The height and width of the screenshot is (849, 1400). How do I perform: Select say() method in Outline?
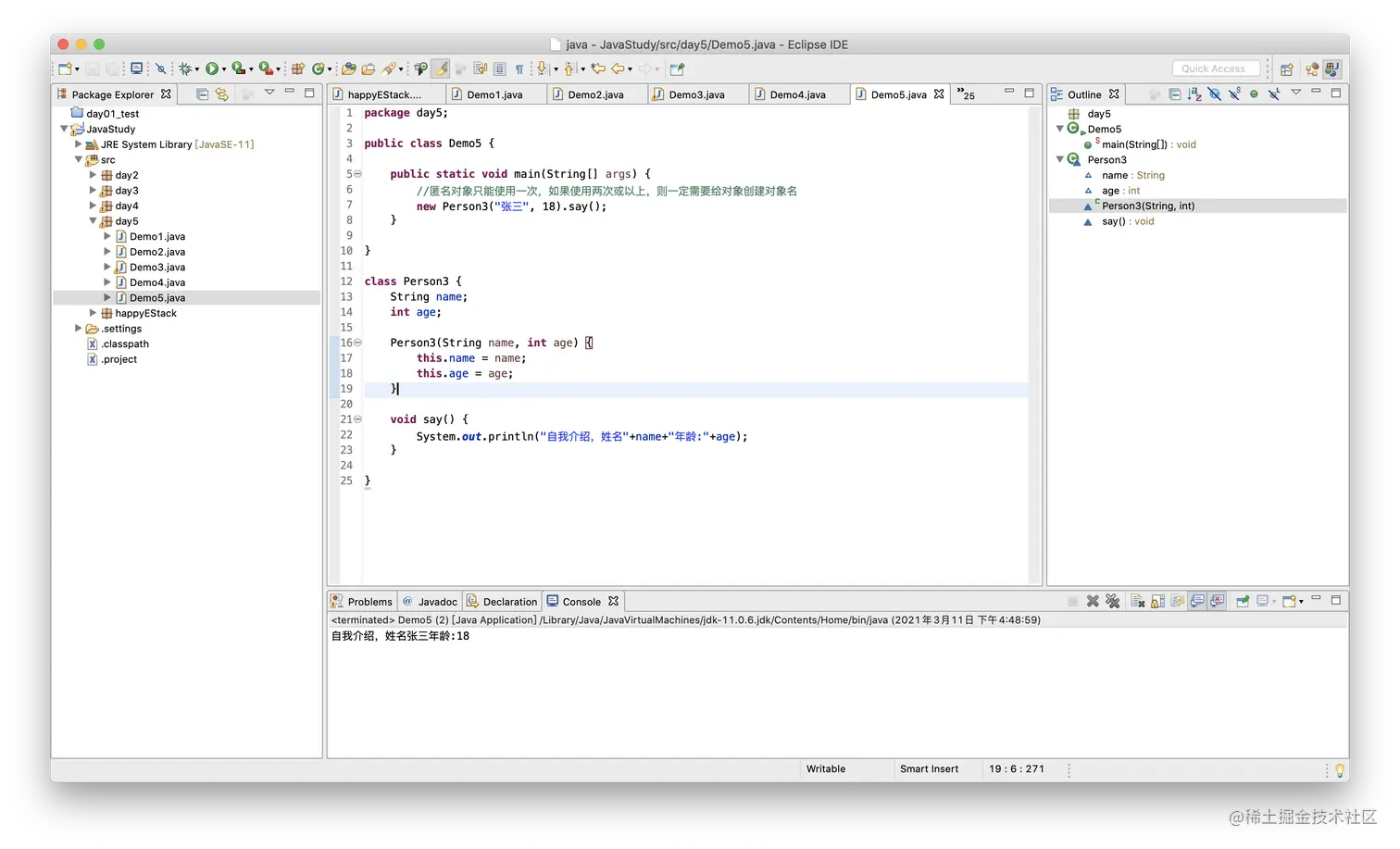point(1127,221)
